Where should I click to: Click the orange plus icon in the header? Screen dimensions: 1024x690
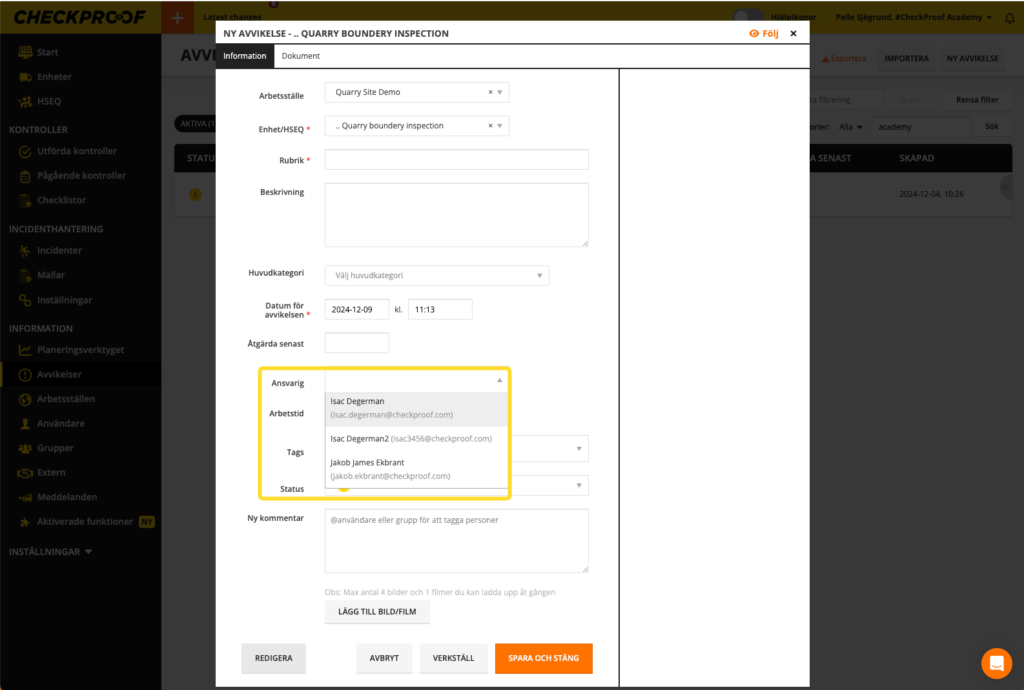(177, 17)
